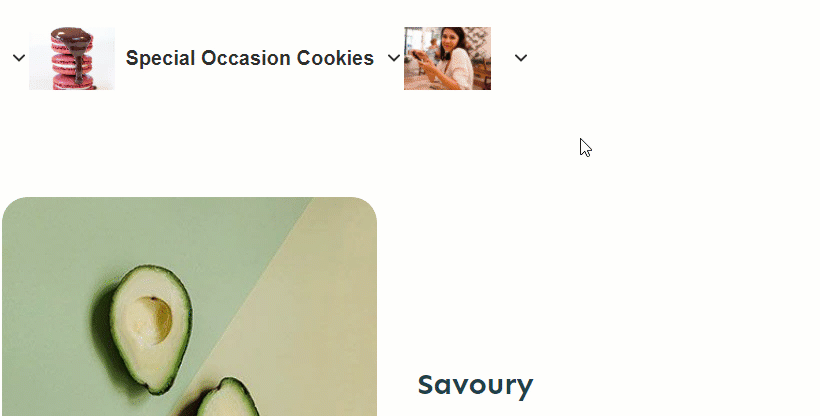The height and width of the screenshot is (416, 820).
Task: Open the Savoury category heading
Action: coord(475,385)
